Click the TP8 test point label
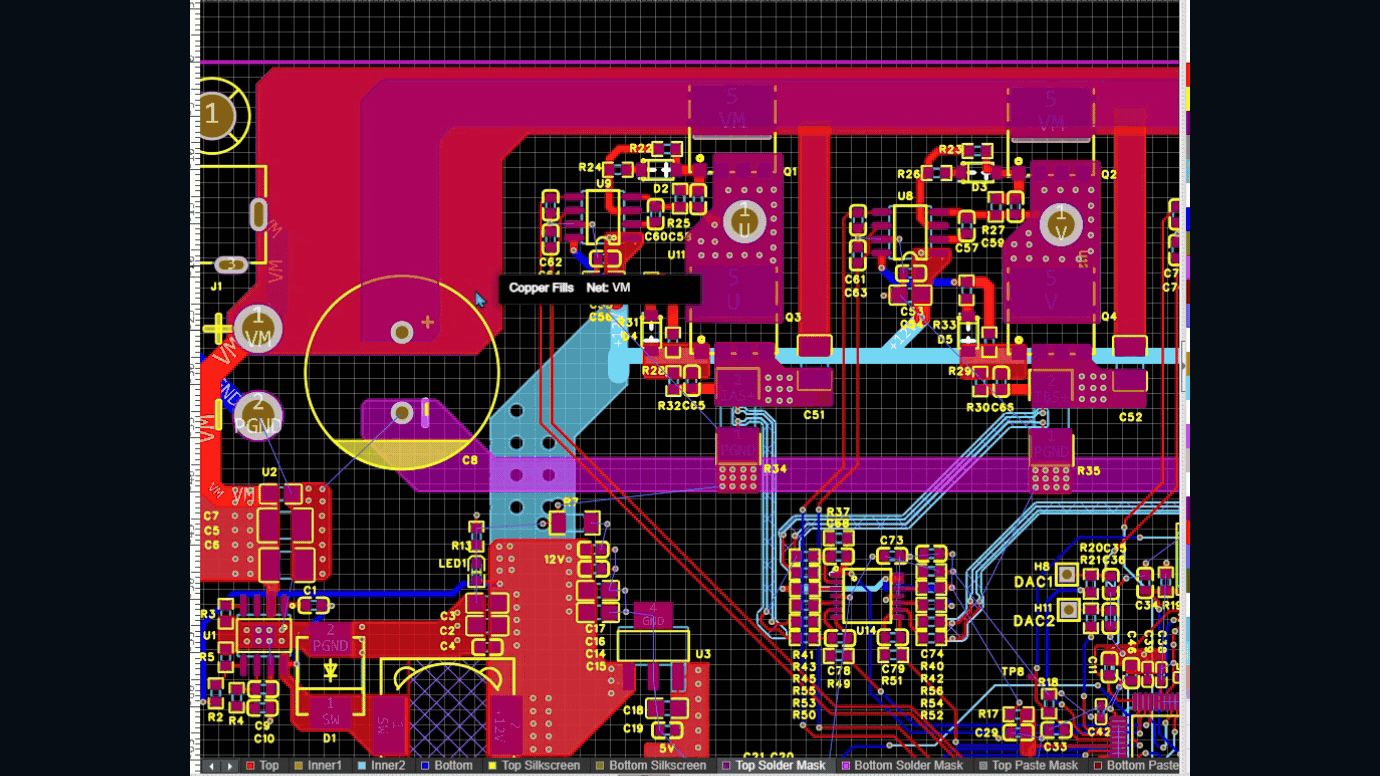The width and height of the screenshot is (1380, 776). point(1013,672)
